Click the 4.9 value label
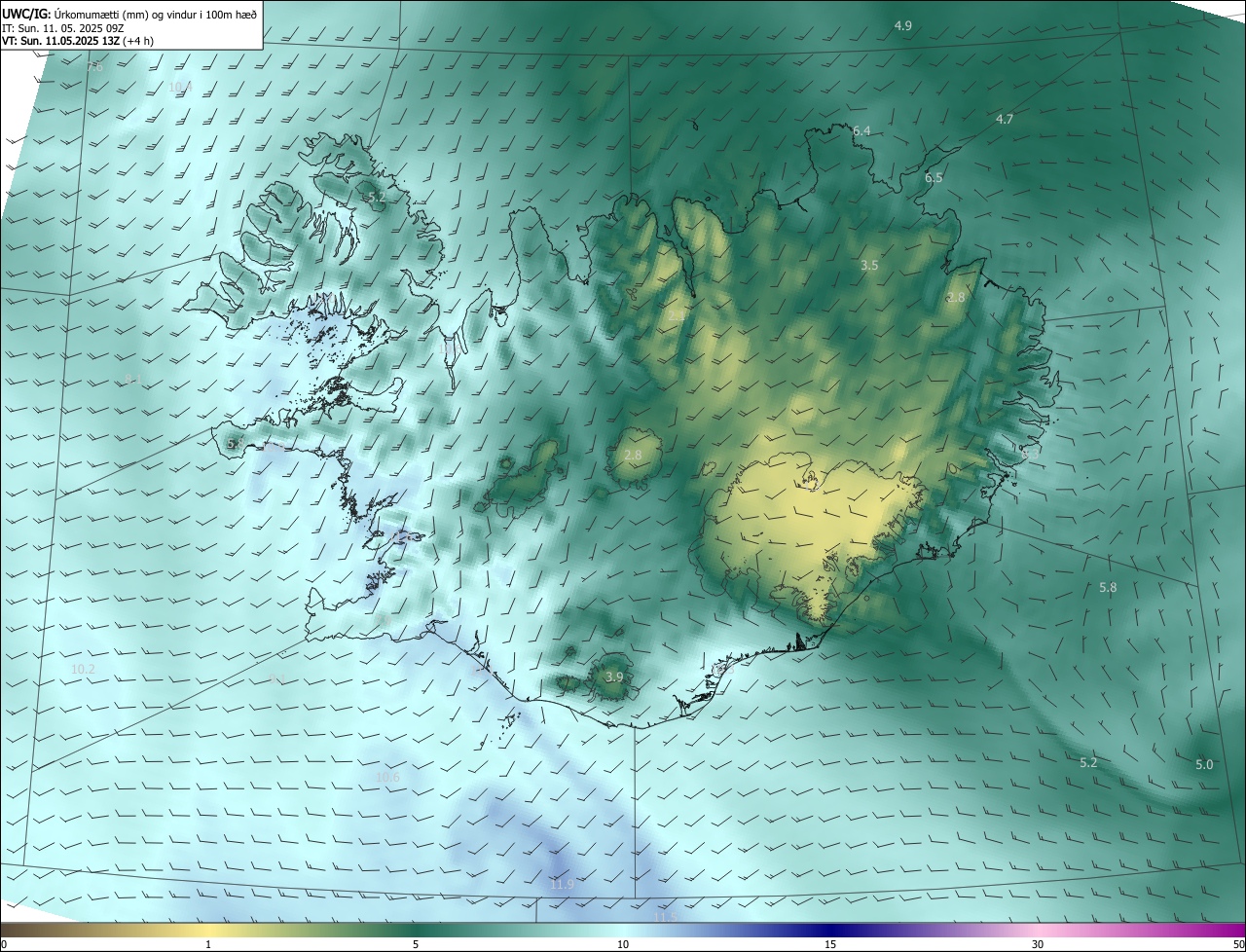The height and width of the screenshot is (952, 1246). pyautogui.click(x=903, y=26)
